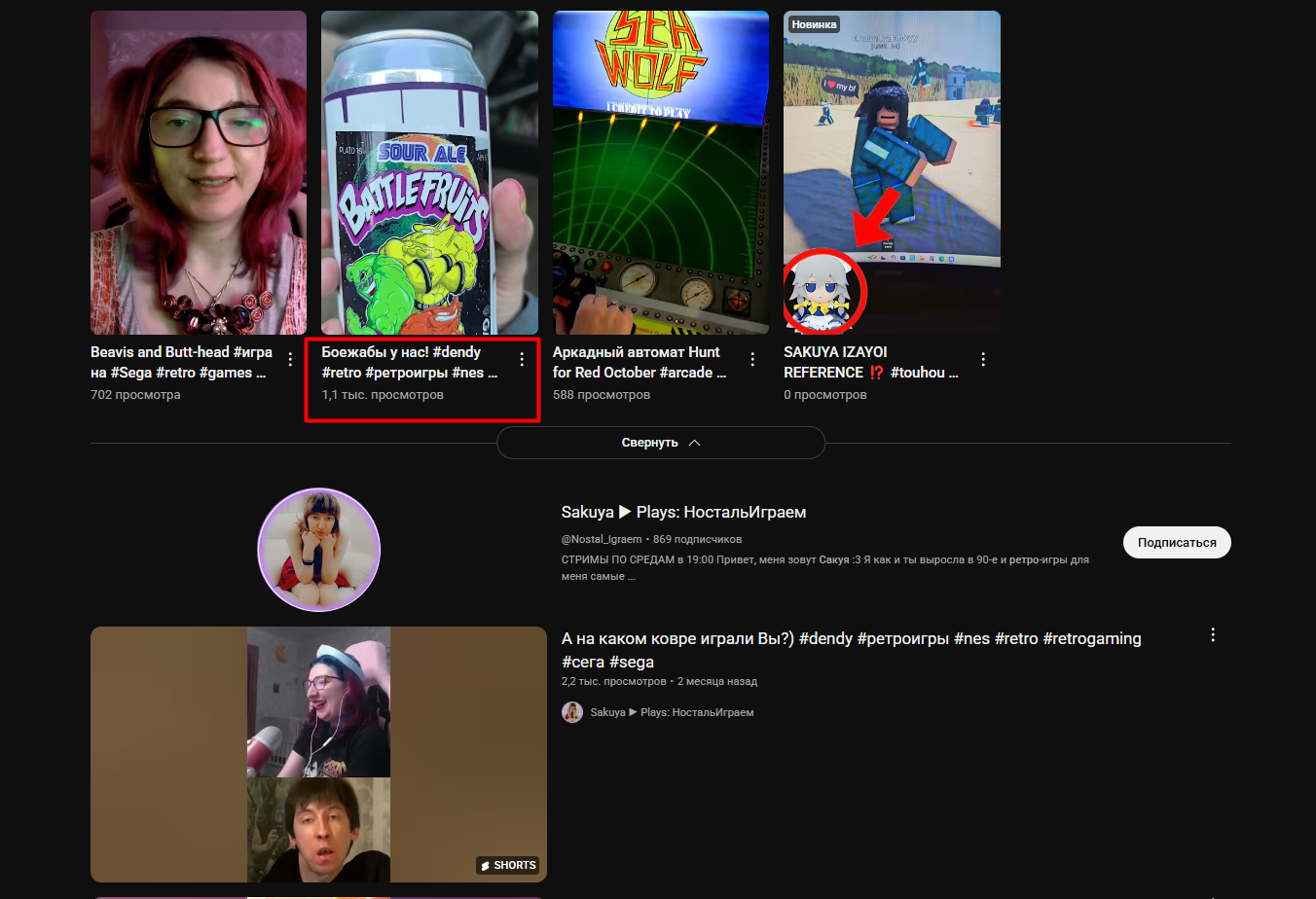The height and width of the screenshot is (899, 1316).
Task: Click small channel avatar under the video title
Action: (572, 712)
